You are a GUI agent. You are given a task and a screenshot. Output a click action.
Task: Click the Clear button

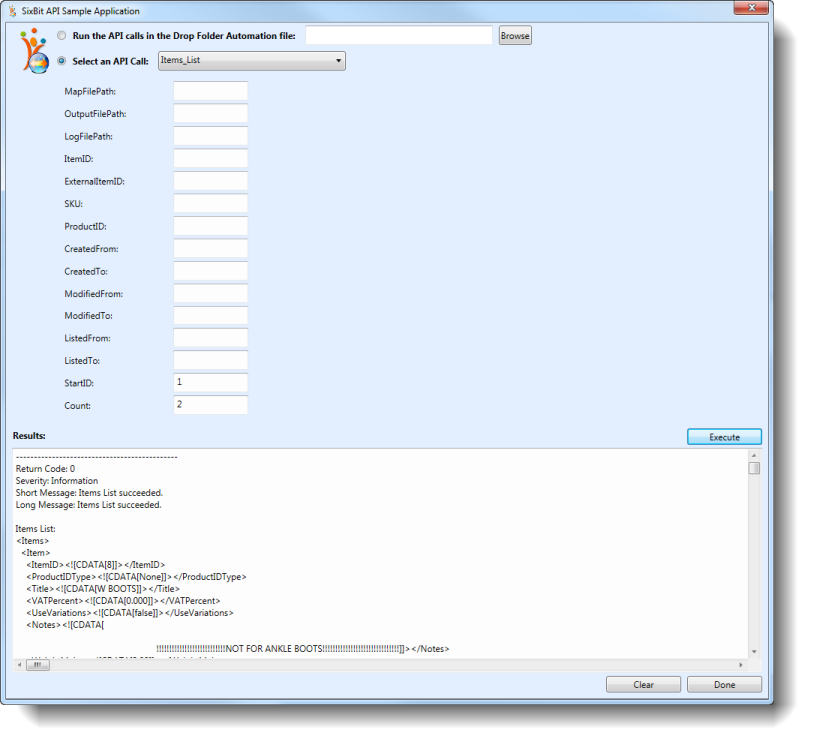point(643,684)
